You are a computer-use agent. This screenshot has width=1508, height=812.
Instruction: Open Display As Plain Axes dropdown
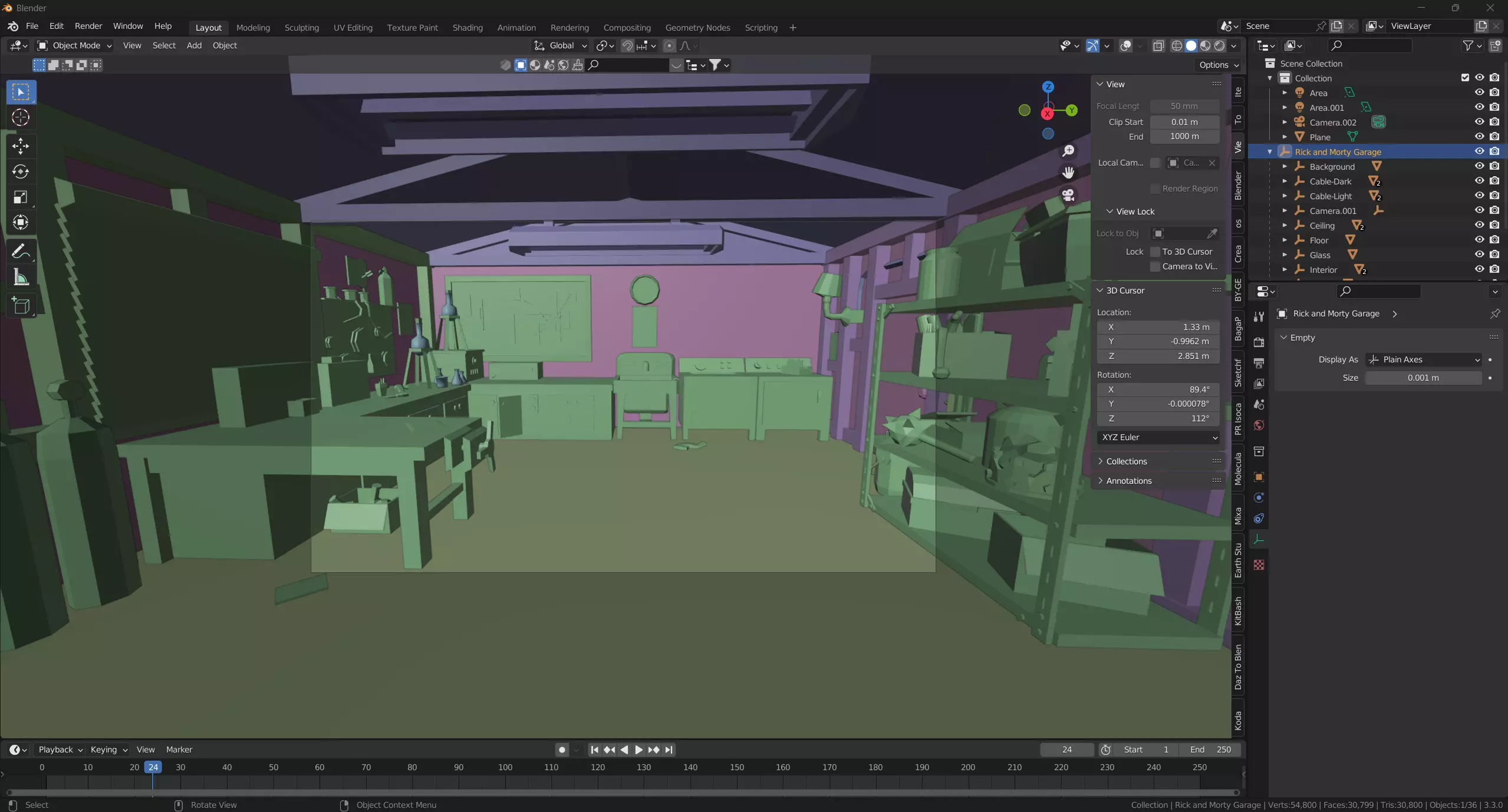pyautogui.click(x=1424, y=359)
